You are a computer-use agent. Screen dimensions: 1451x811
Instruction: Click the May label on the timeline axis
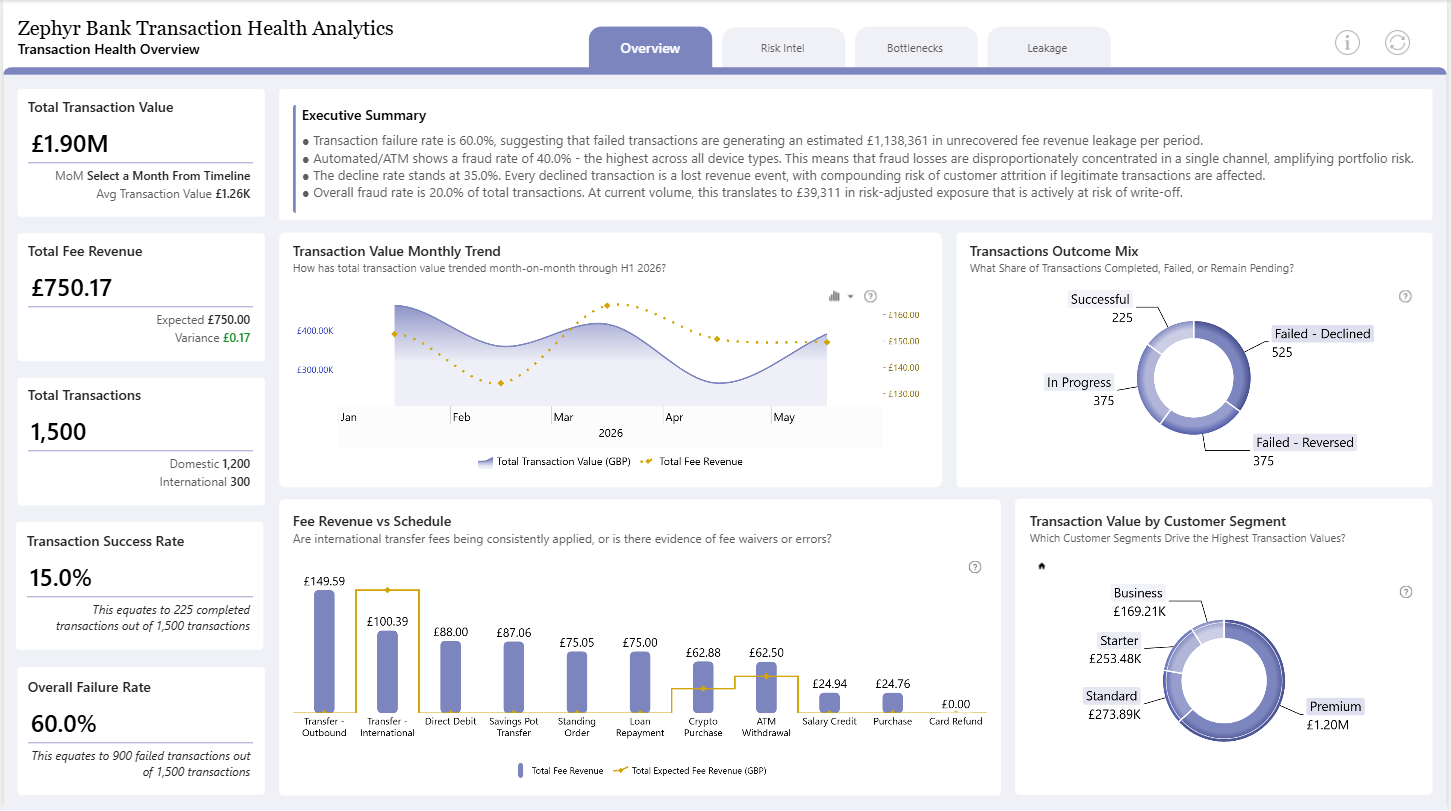coord(784,417)
